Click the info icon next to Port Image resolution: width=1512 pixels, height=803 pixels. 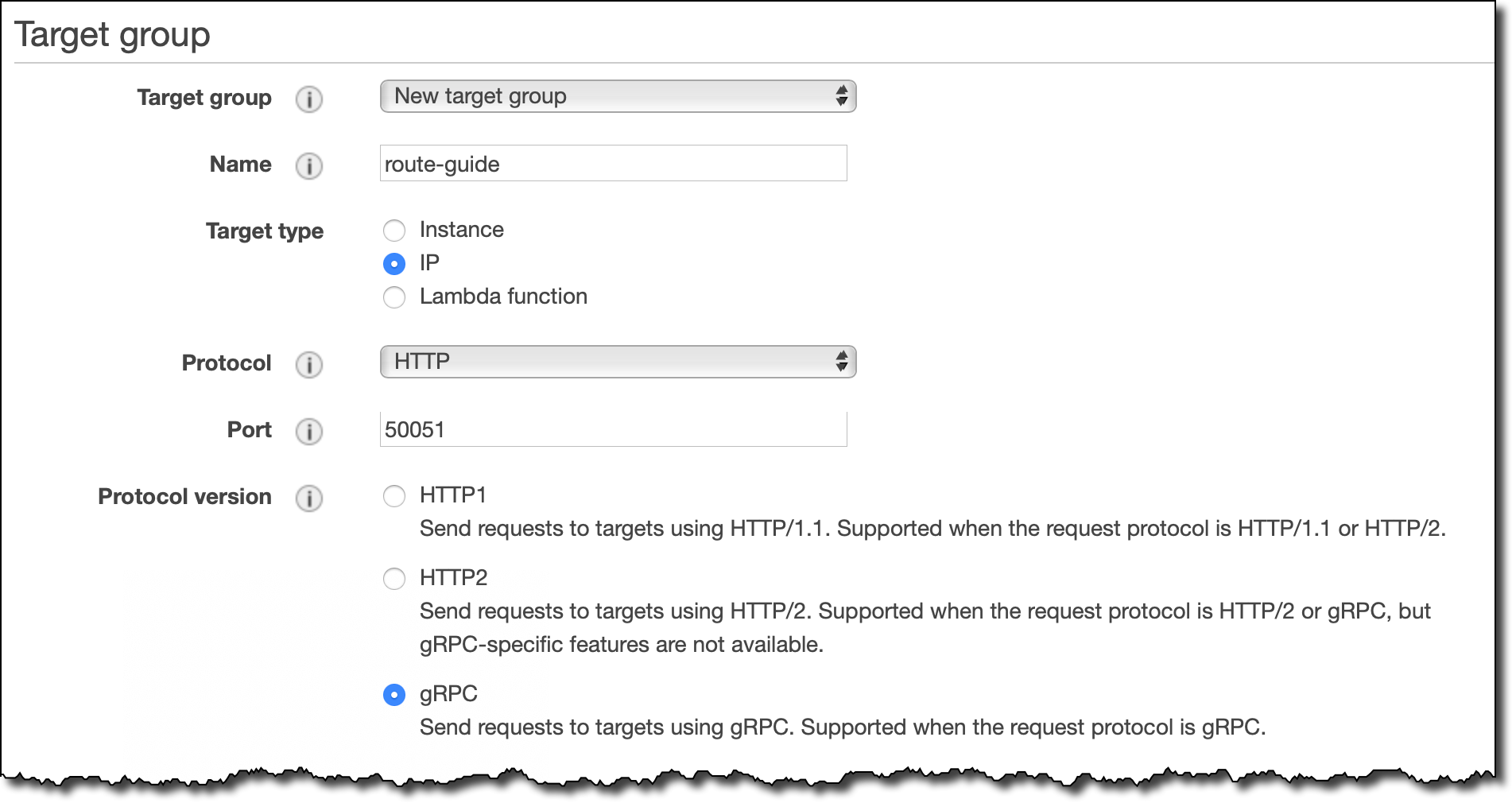click(309, 432)
